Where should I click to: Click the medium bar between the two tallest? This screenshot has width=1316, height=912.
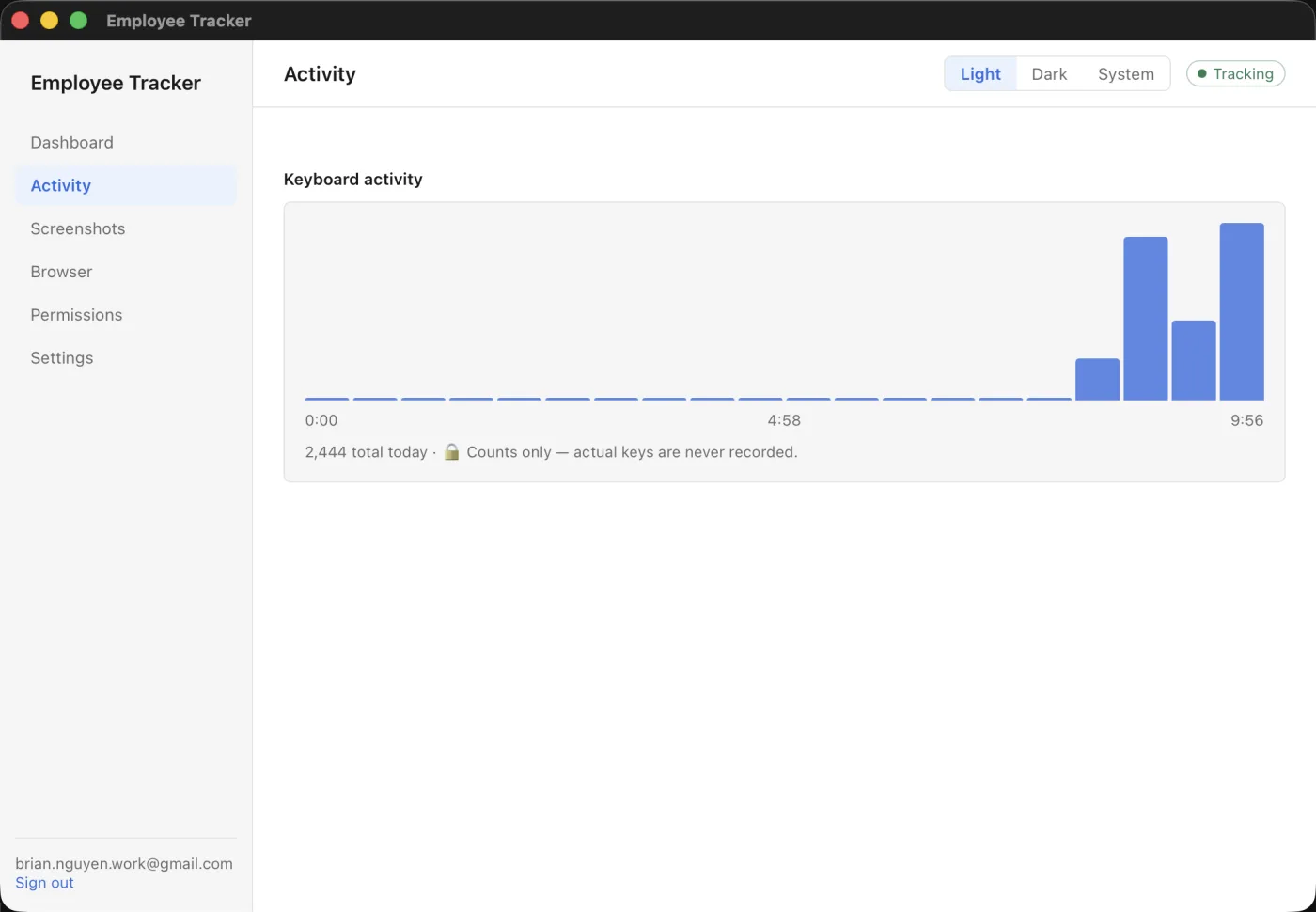tap(1194, 361)
